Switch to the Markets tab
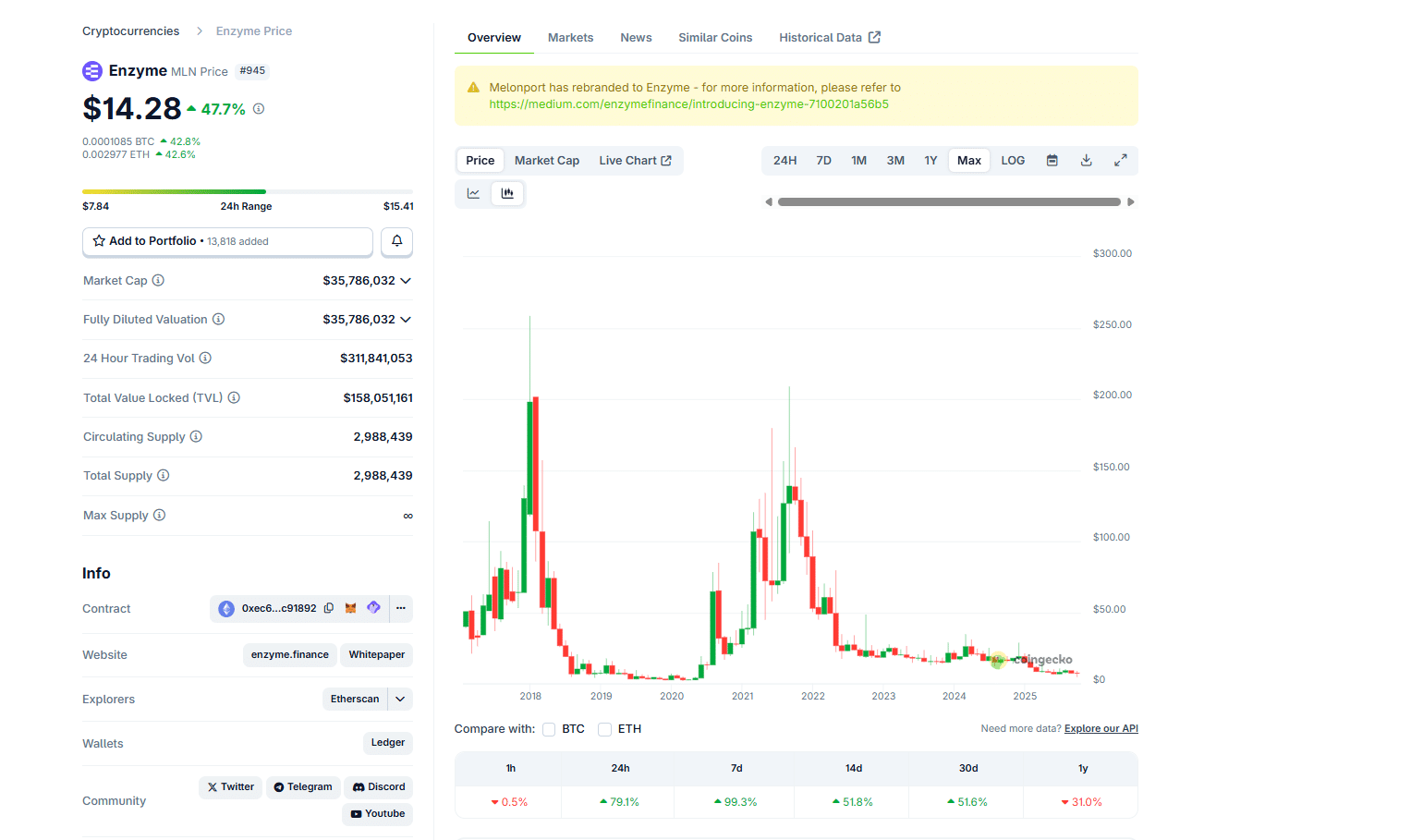 [x=570, y=37]
